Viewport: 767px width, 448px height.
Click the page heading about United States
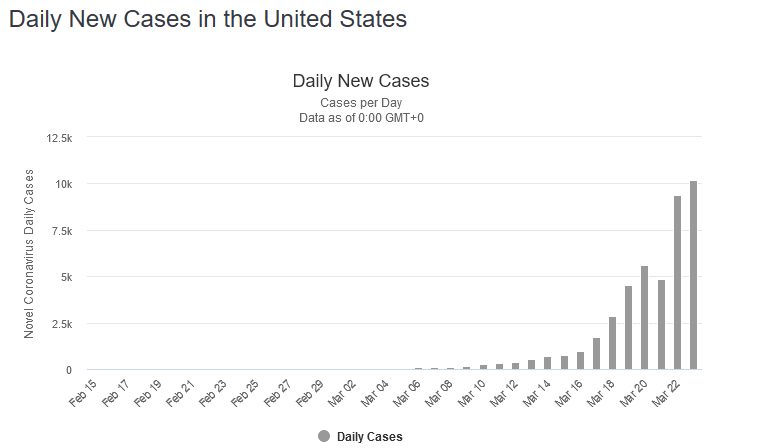point(208,19)
